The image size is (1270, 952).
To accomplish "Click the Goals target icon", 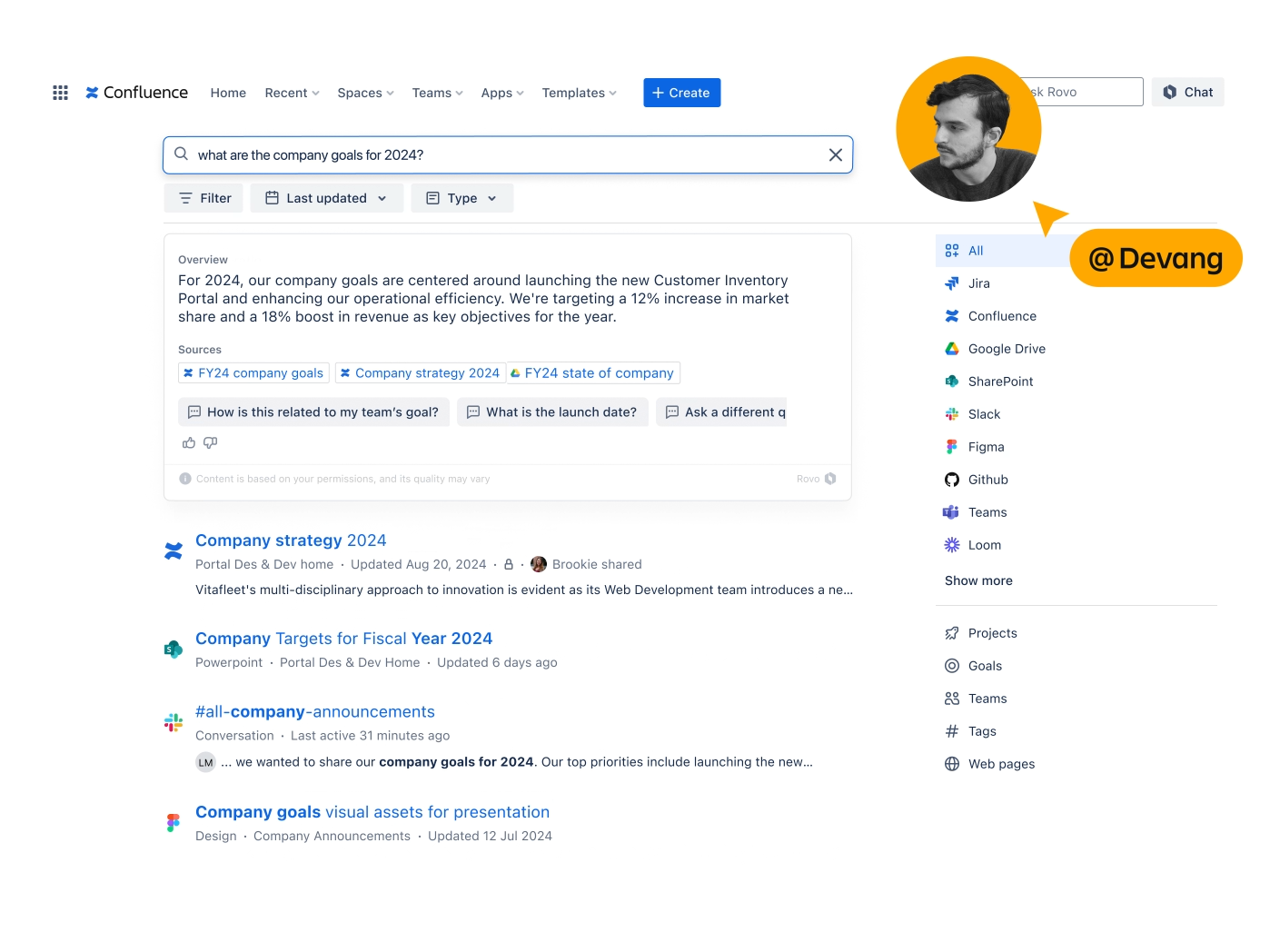I will (x=952, y=666).
